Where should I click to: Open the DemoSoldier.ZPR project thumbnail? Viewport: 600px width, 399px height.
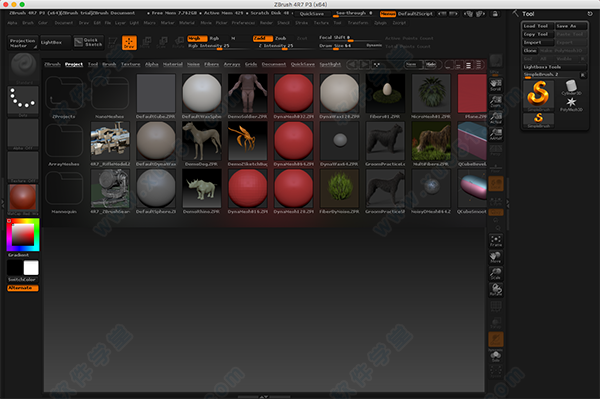click(x=248, y=96)
